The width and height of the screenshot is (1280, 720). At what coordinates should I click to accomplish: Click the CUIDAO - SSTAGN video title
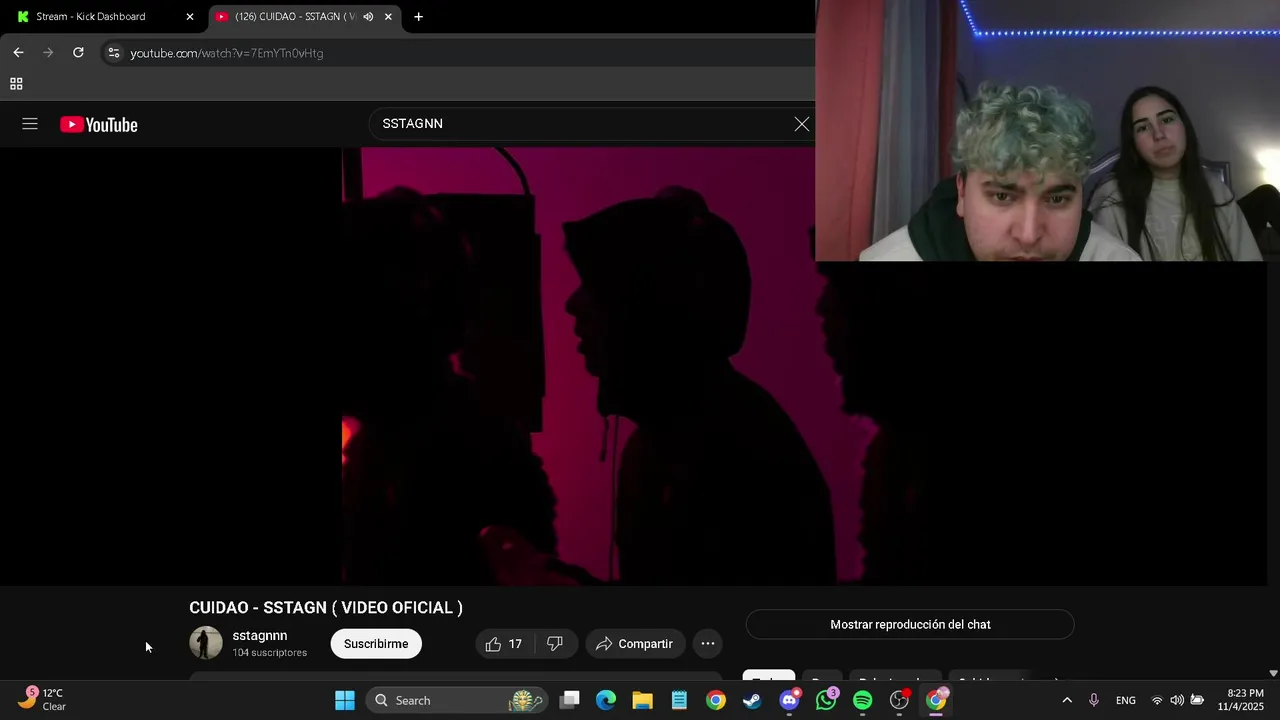point(326,608)
